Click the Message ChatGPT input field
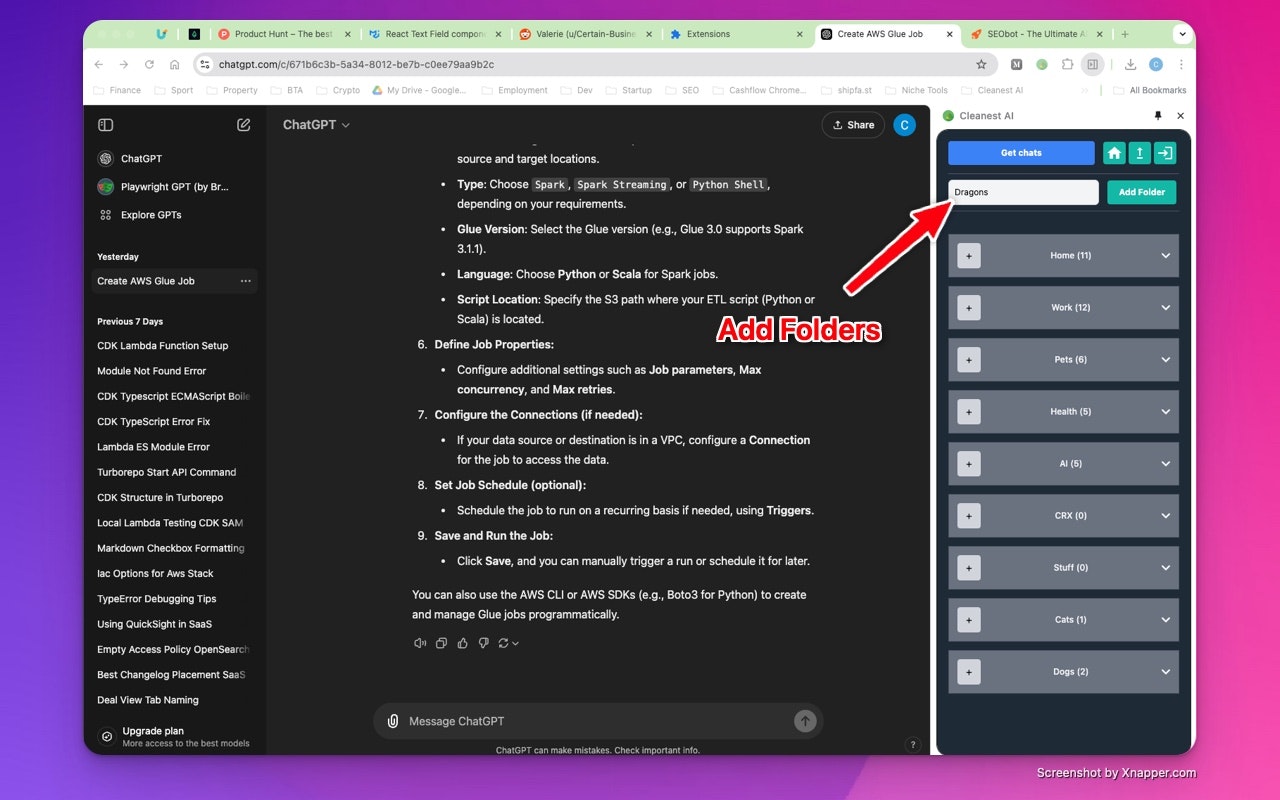The height and width of the screenshot is (800, 1280). pyautogui.click(x=598, y=721)
